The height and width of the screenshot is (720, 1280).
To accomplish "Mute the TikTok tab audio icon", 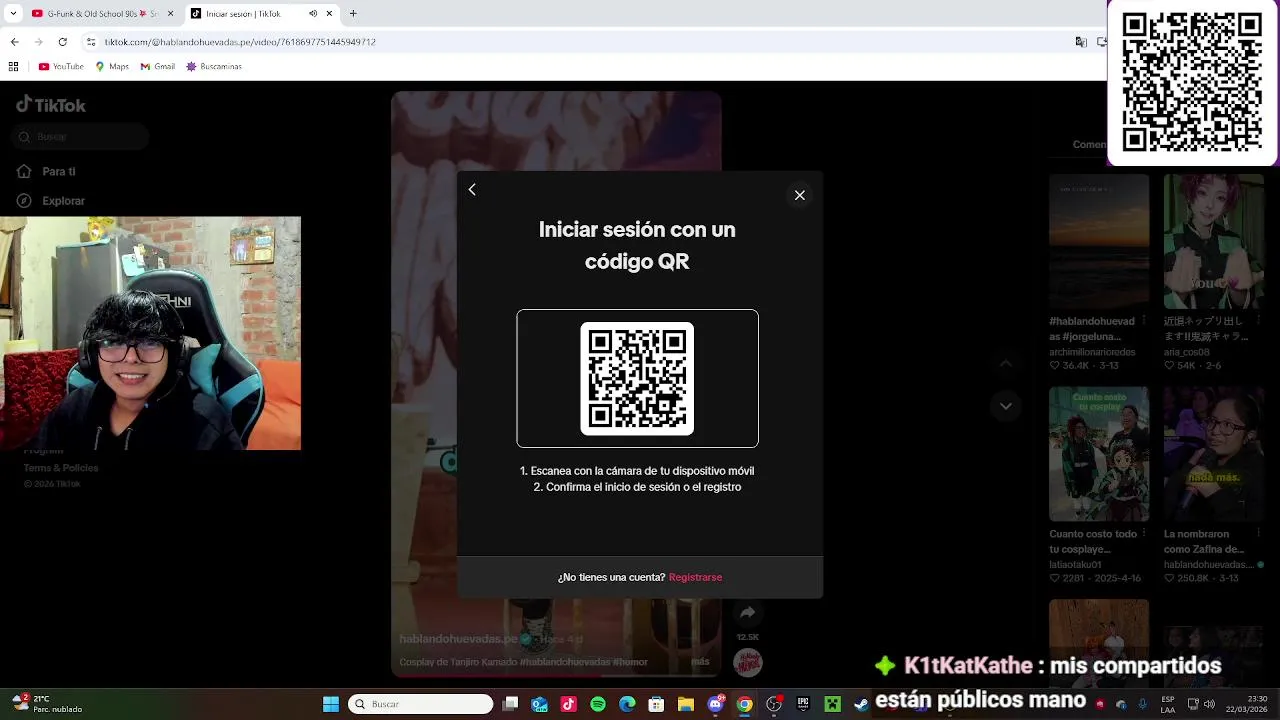I will (313, 14).
